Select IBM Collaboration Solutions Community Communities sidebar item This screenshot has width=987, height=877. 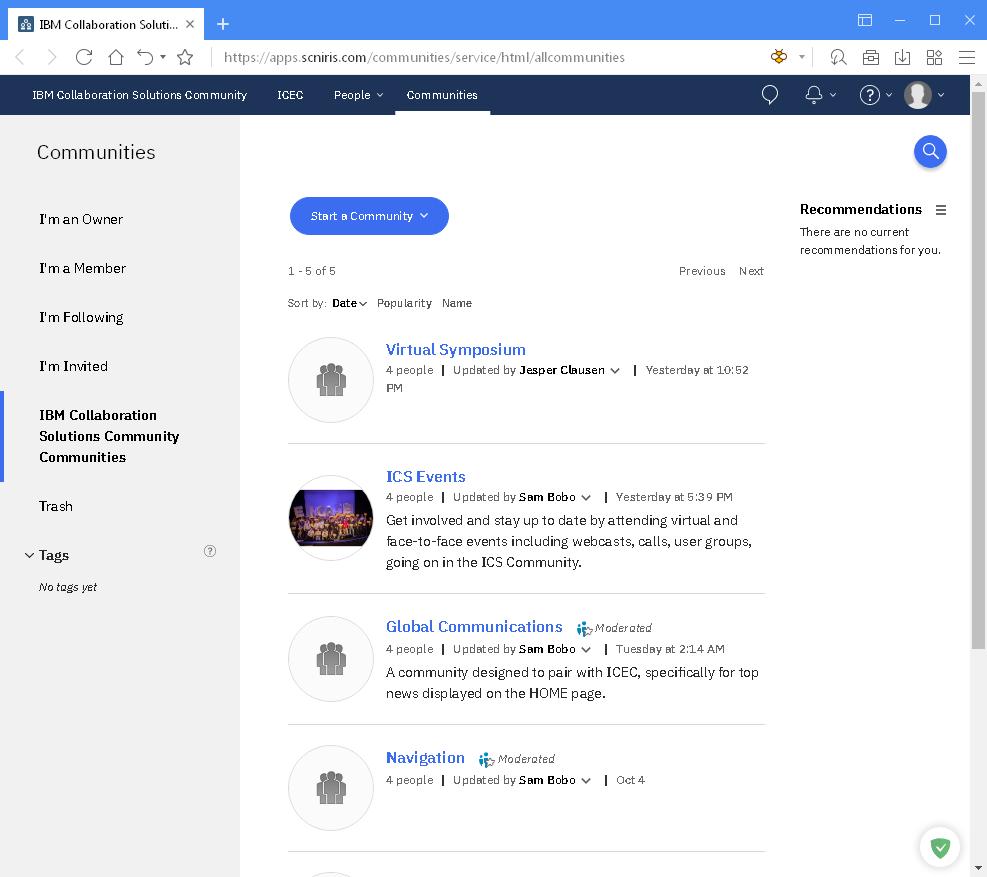(x=109, y=436)
